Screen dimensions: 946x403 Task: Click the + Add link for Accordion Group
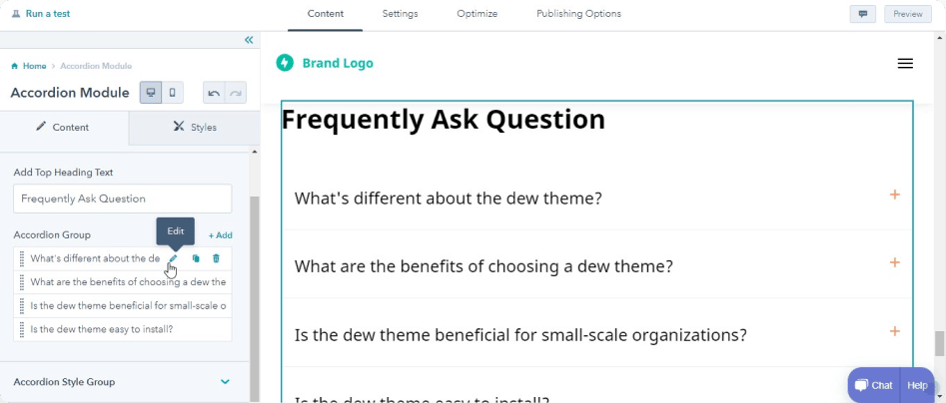tap(220, 235)
